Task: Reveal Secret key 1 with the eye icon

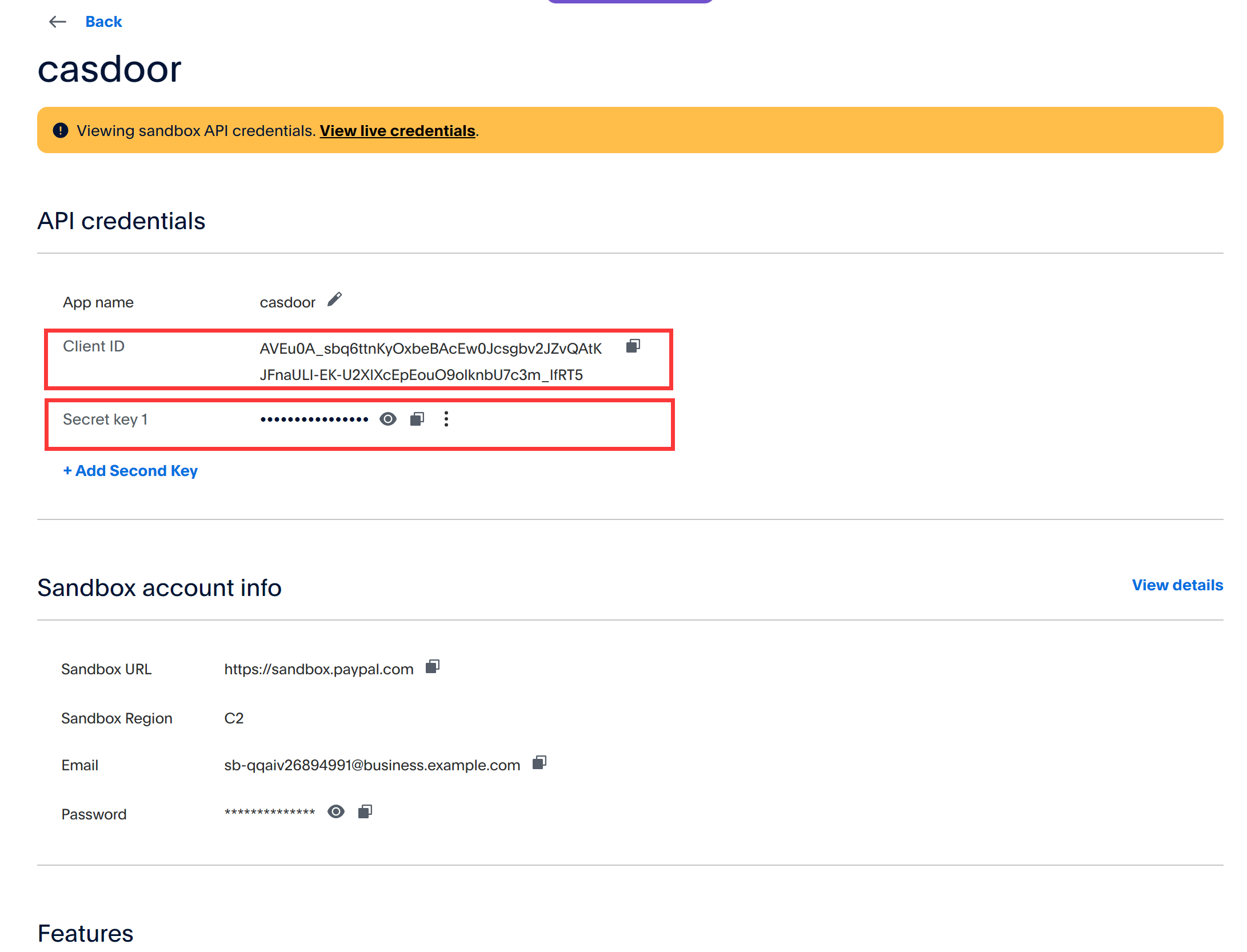Action: (x=387, y=419)
